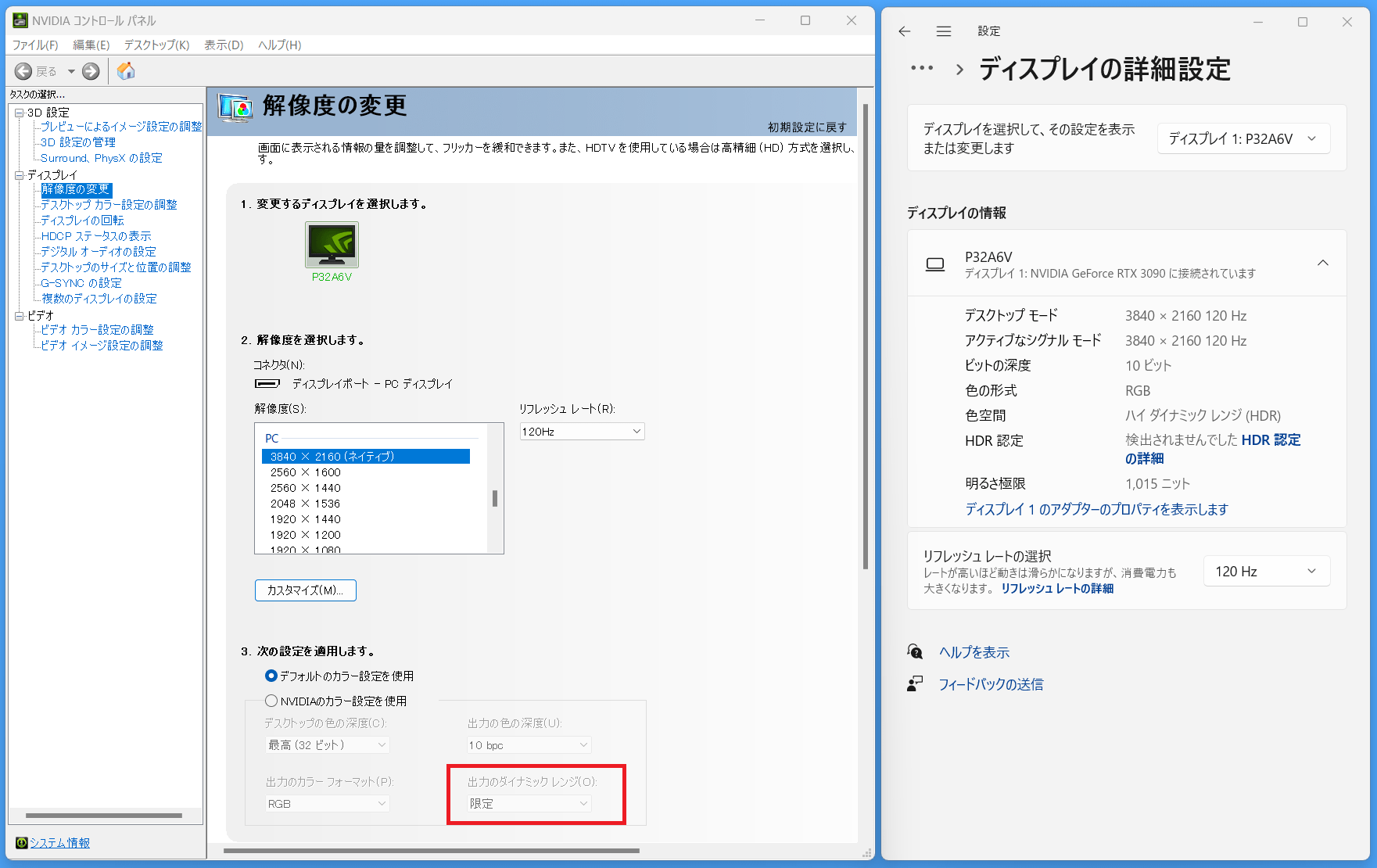Click the breadcrumb chevron in Settings
Viewport: 1377px width, 868px height.
click(960, 70)
